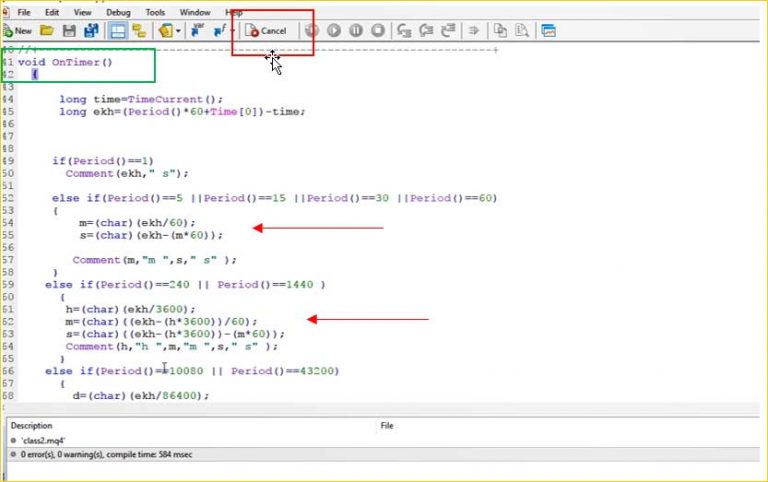
Task: Click the yellow wizard icon in toolbar
Action: [166, 31]
